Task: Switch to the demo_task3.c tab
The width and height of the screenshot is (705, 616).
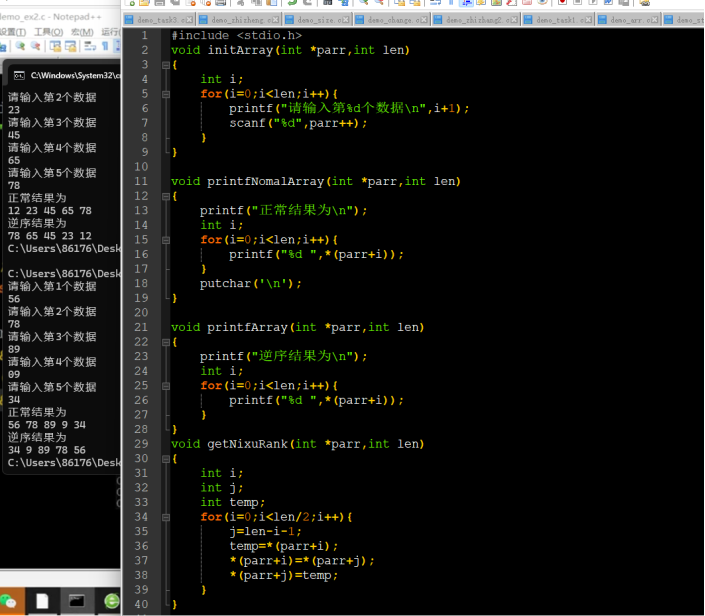Action: click(159, 20)
